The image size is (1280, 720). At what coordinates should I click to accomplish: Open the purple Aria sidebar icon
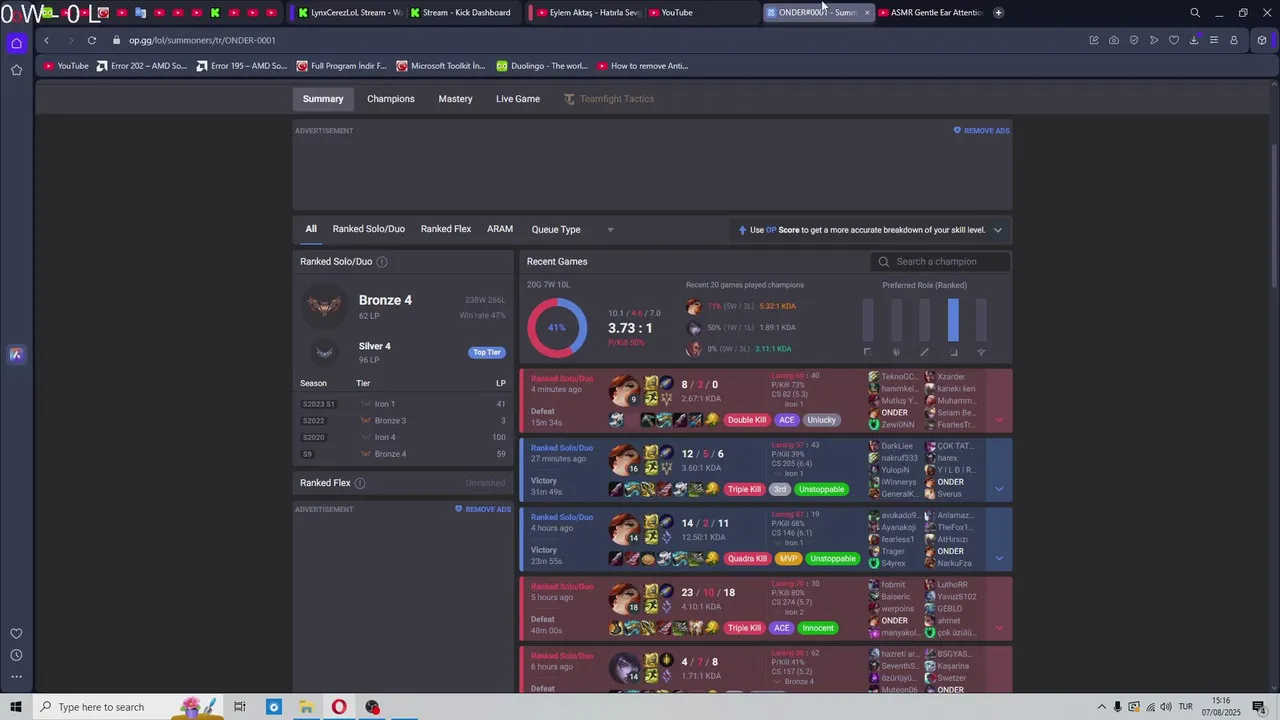tap(16, 354)
